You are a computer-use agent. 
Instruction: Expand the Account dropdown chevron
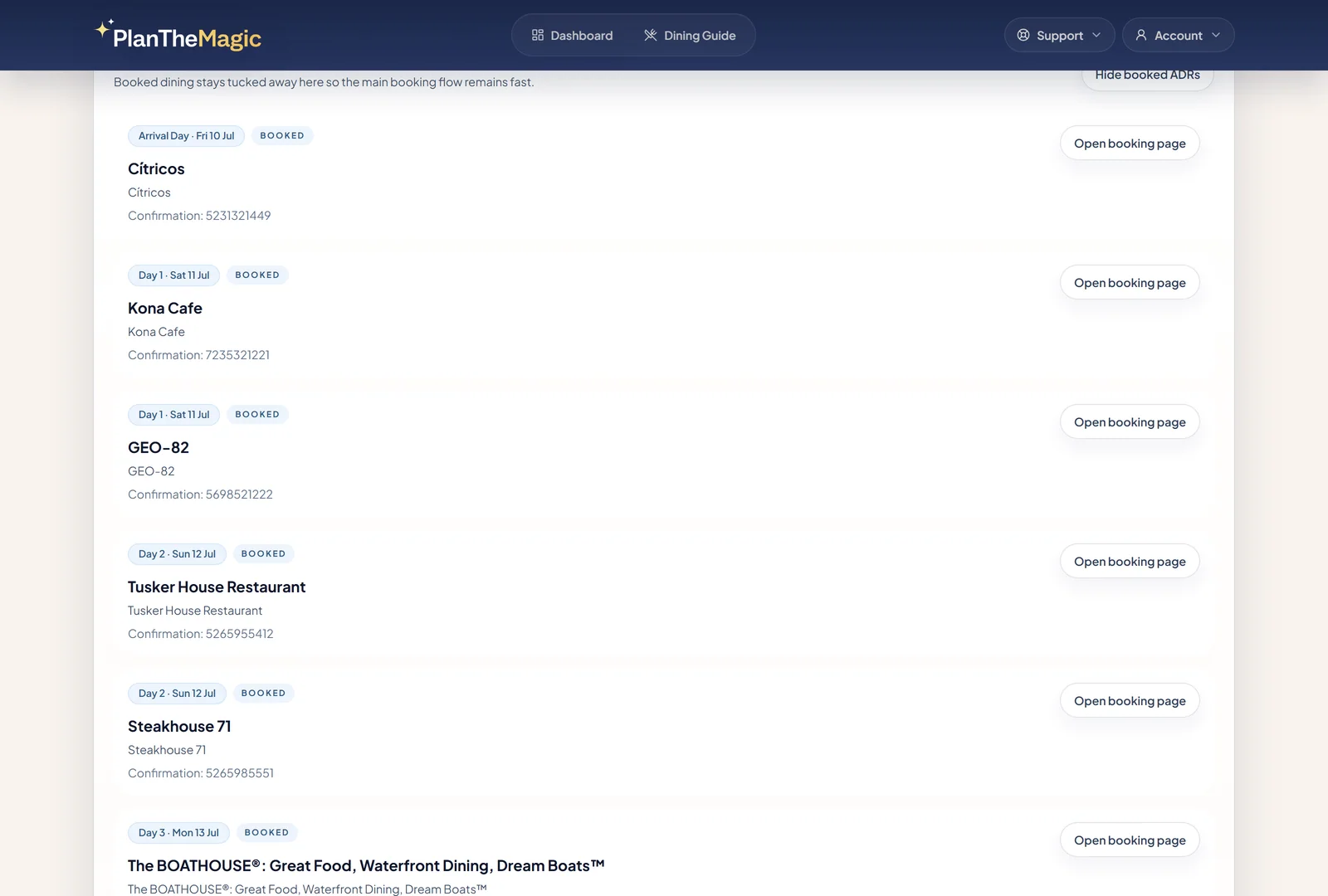[1216, 35]
